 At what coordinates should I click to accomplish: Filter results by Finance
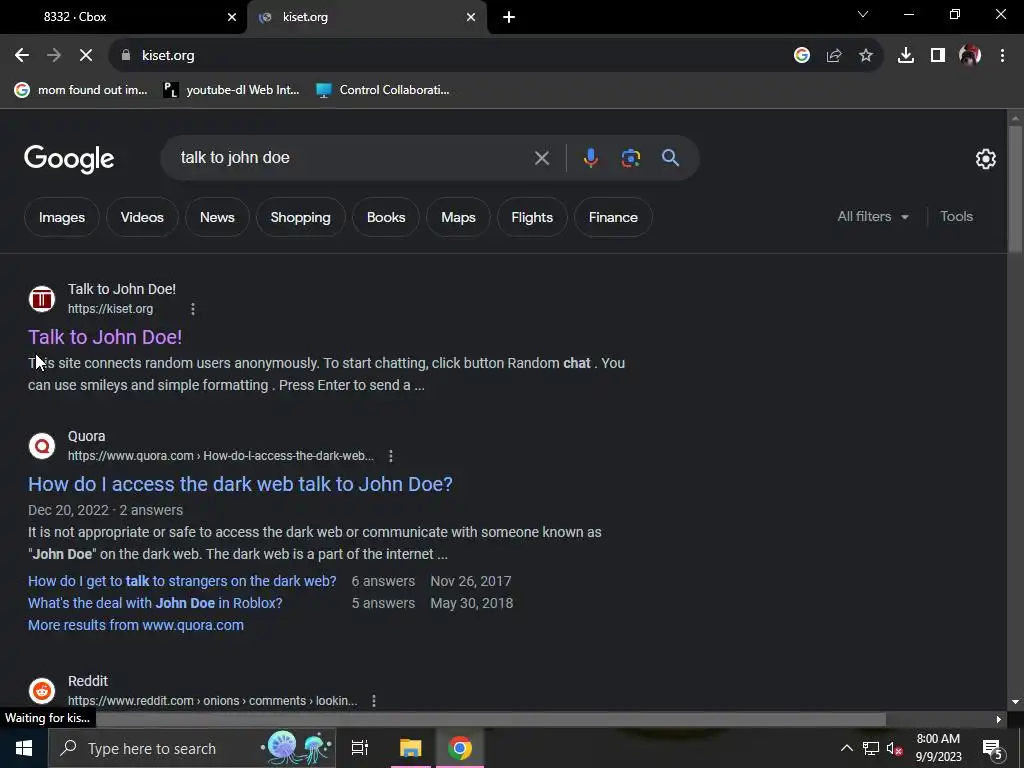(x=613, y=217)
